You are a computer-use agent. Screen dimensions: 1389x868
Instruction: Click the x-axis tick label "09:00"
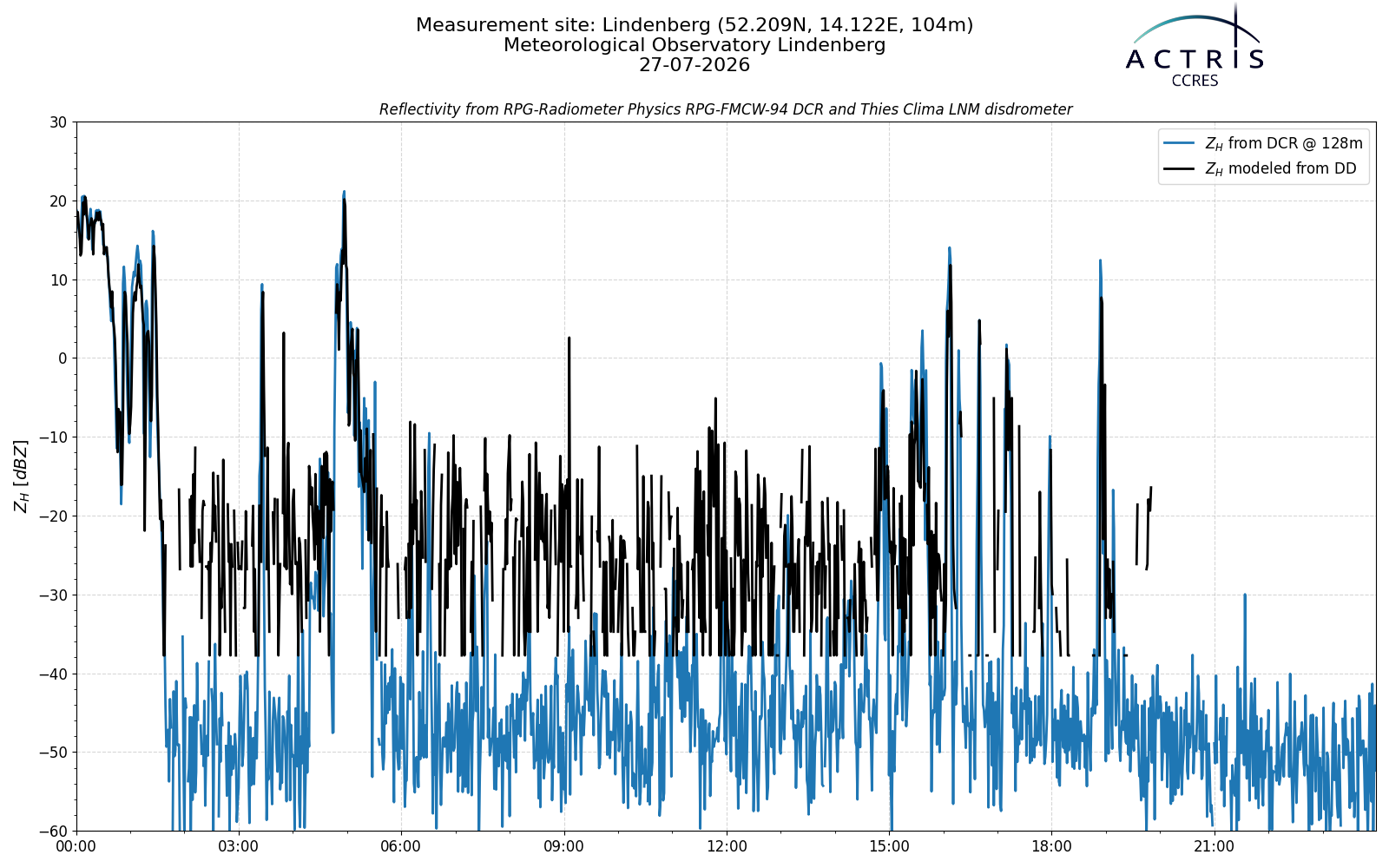point(563,846)
